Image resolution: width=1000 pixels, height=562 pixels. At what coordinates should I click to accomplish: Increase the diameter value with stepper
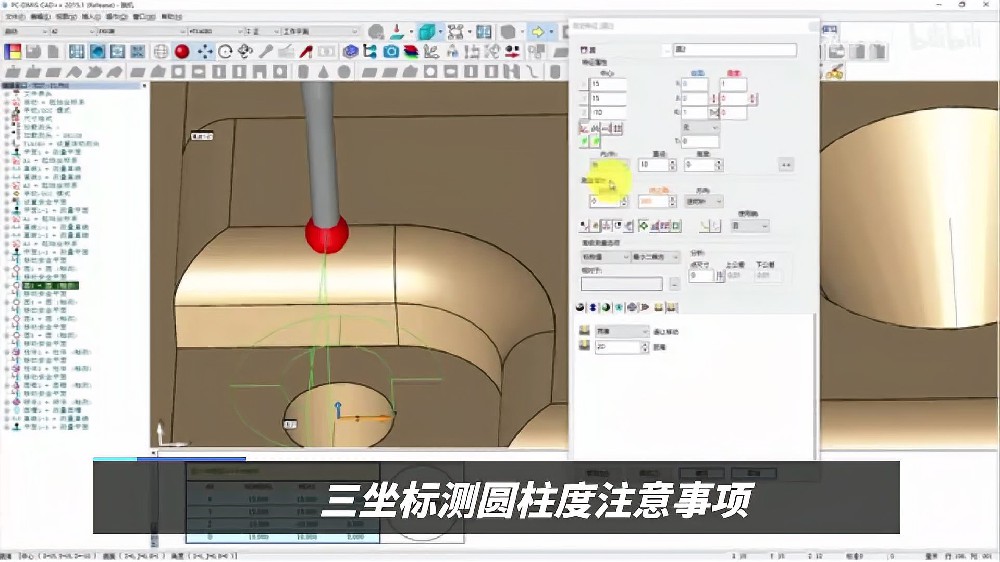point(672,162)
